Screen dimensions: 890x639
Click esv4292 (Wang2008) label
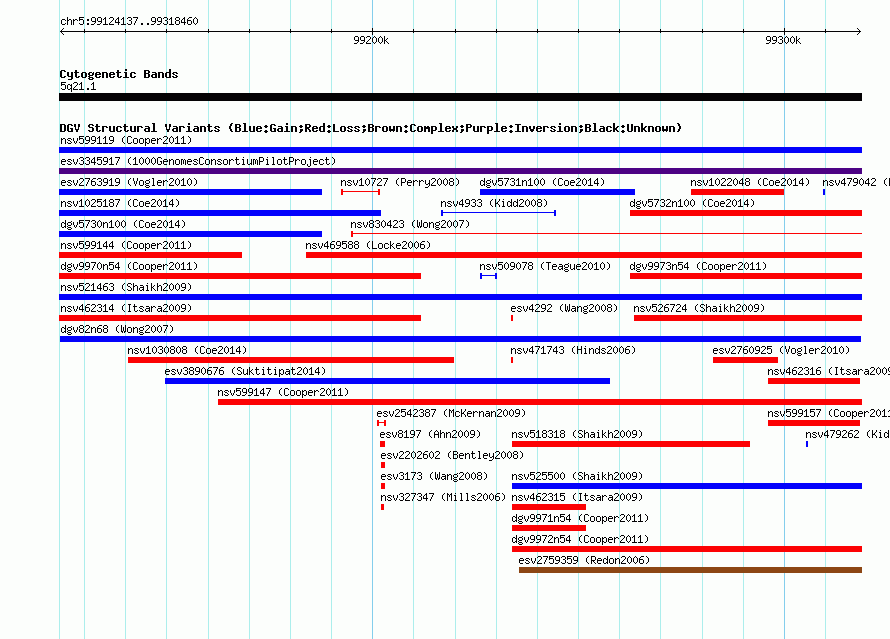(564, 308)
